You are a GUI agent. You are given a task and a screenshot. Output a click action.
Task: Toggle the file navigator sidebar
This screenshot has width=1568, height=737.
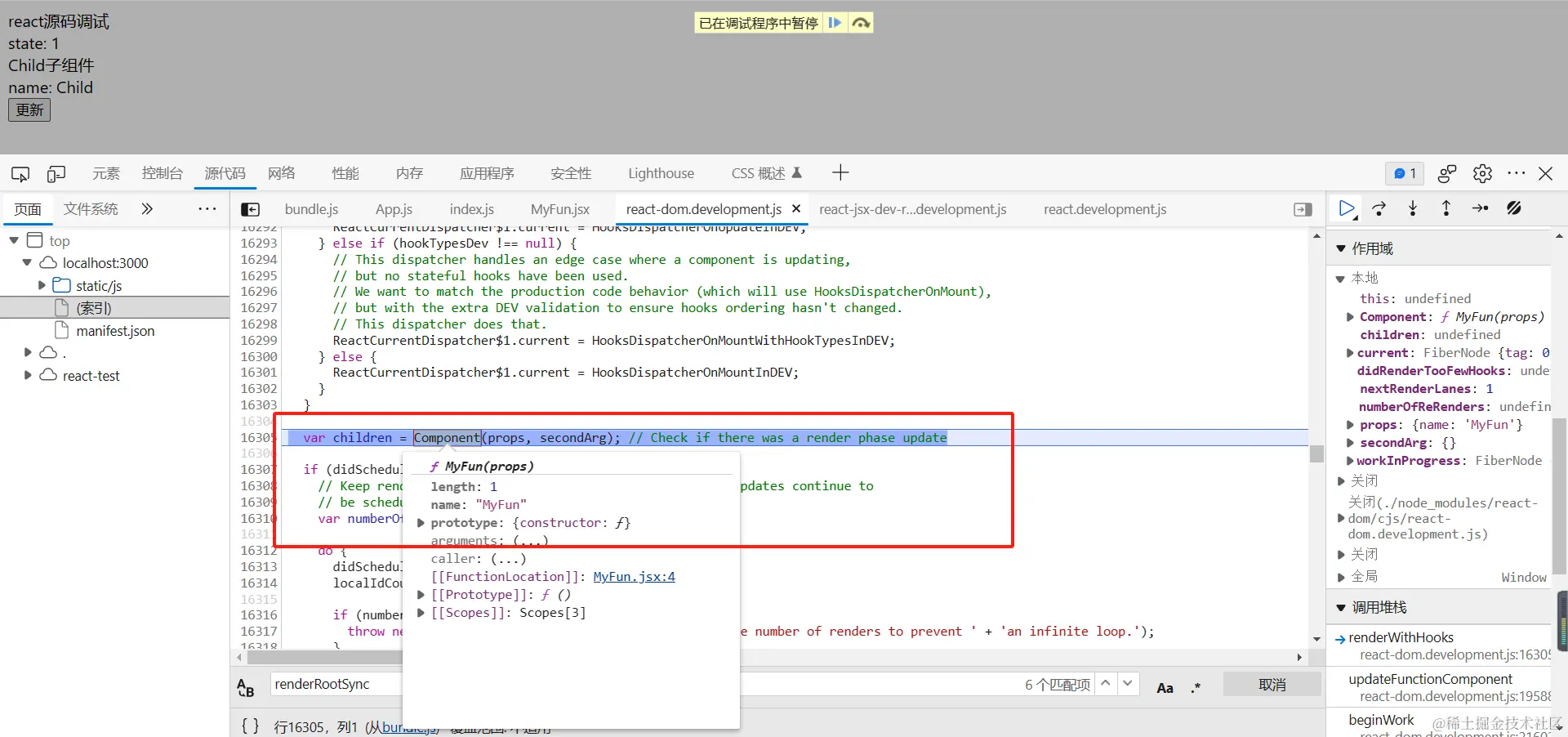coord(251,209)
